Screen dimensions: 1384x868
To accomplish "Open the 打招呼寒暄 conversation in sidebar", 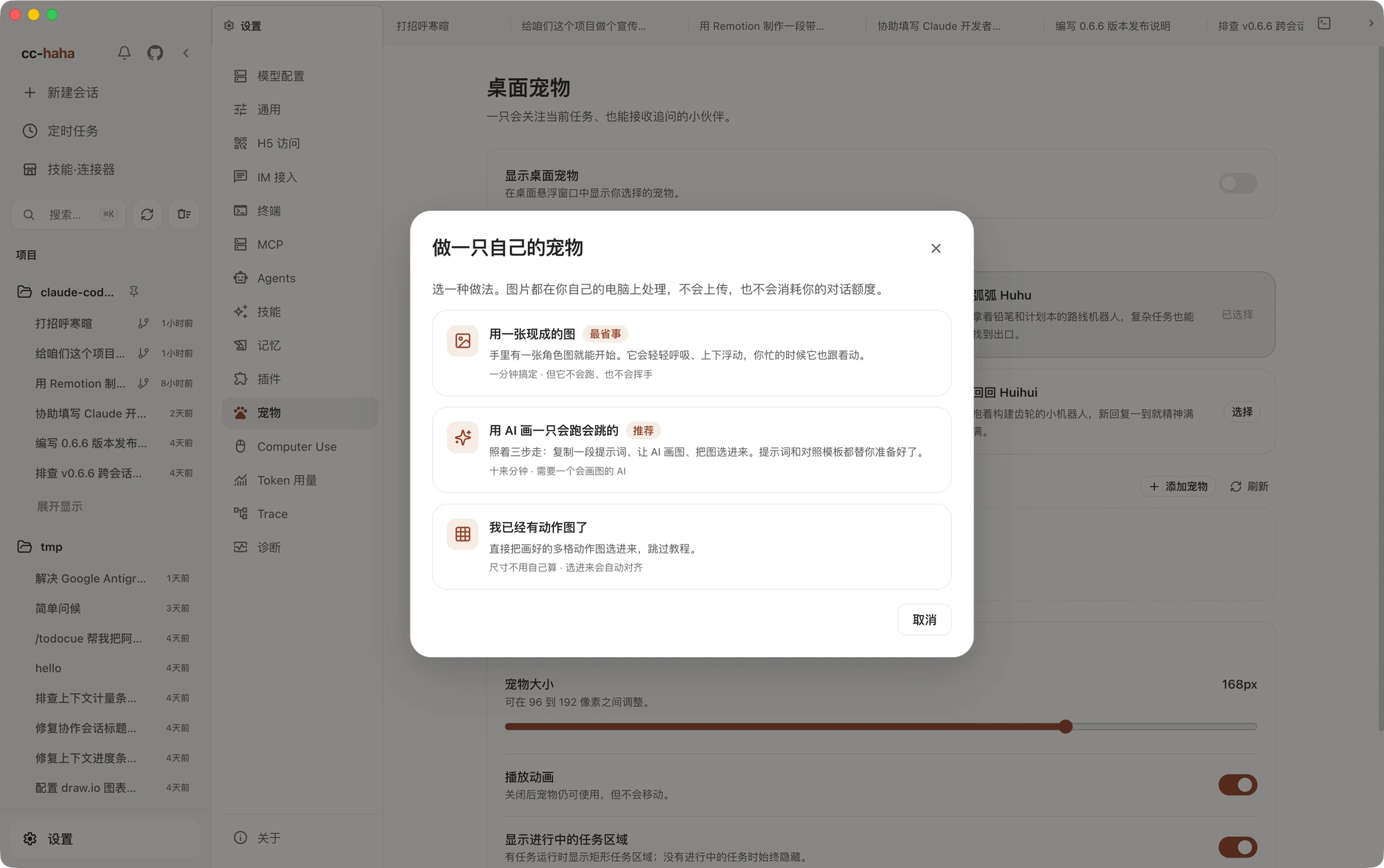I will 105,324.
